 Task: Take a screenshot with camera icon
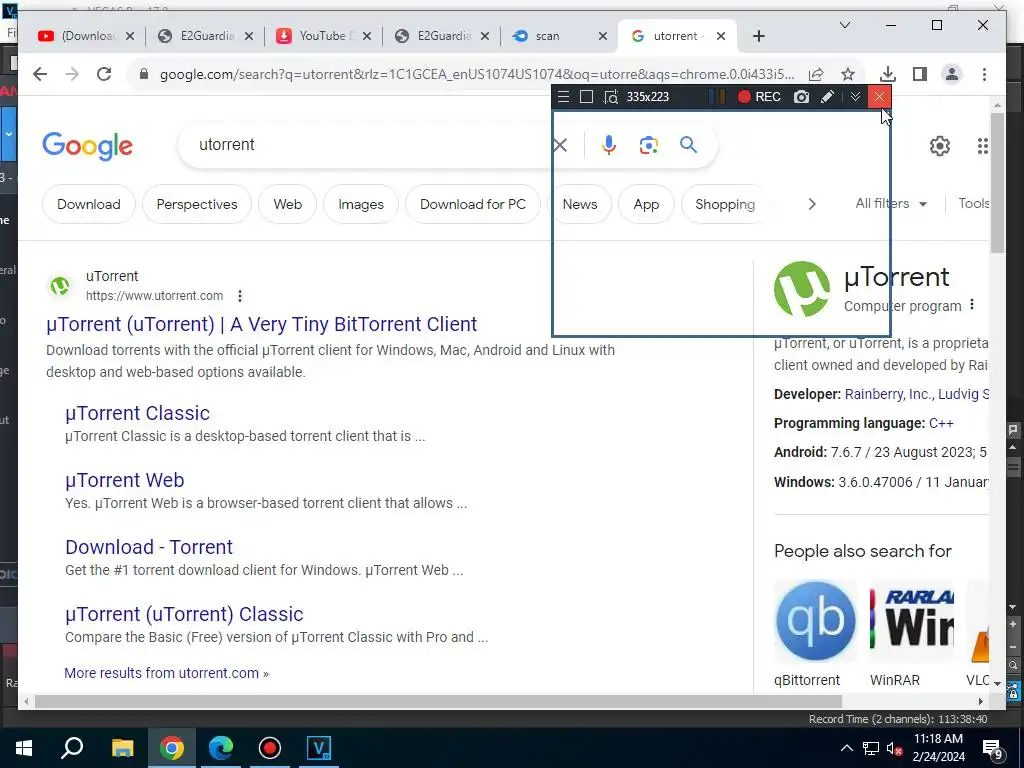[x=801, y=97]
